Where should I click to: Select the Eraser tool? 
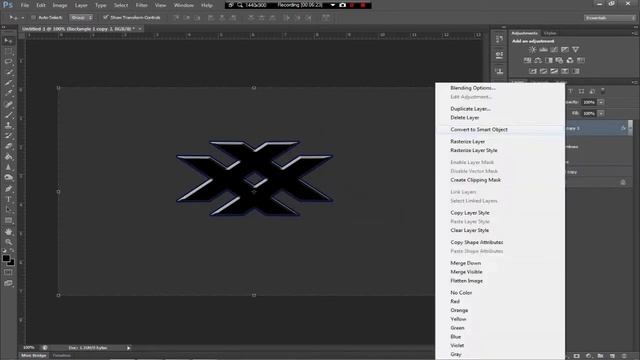click(8, 146)
